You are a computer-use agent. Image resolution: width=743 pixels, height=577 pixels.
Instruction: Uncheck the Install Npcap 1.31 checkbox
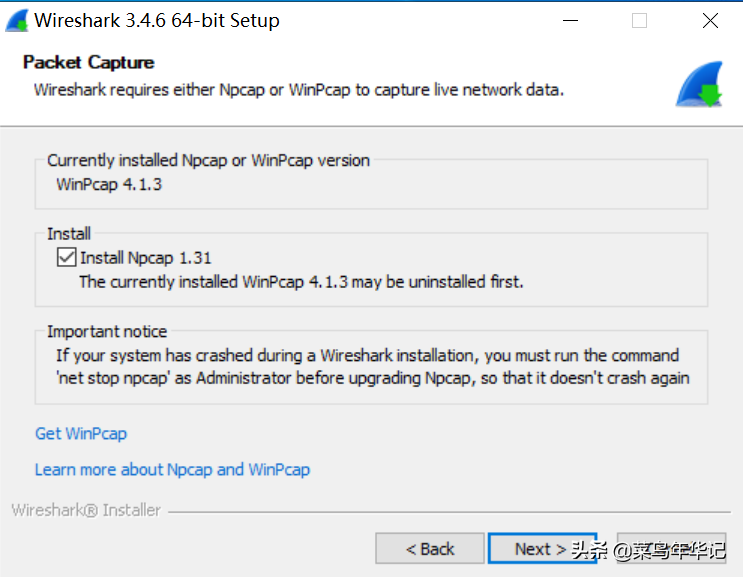pos(66,257)
